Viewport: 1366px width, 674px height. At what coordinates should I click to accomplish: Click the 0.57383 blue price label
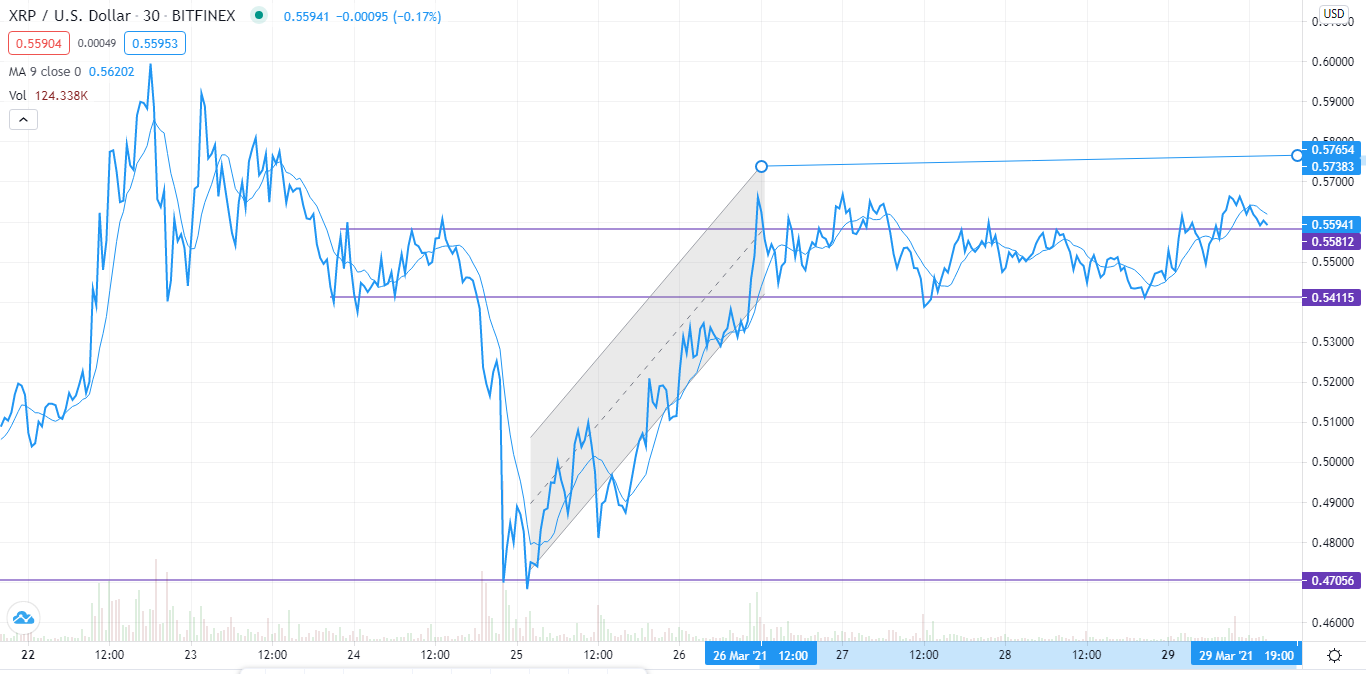[1332, 166]
